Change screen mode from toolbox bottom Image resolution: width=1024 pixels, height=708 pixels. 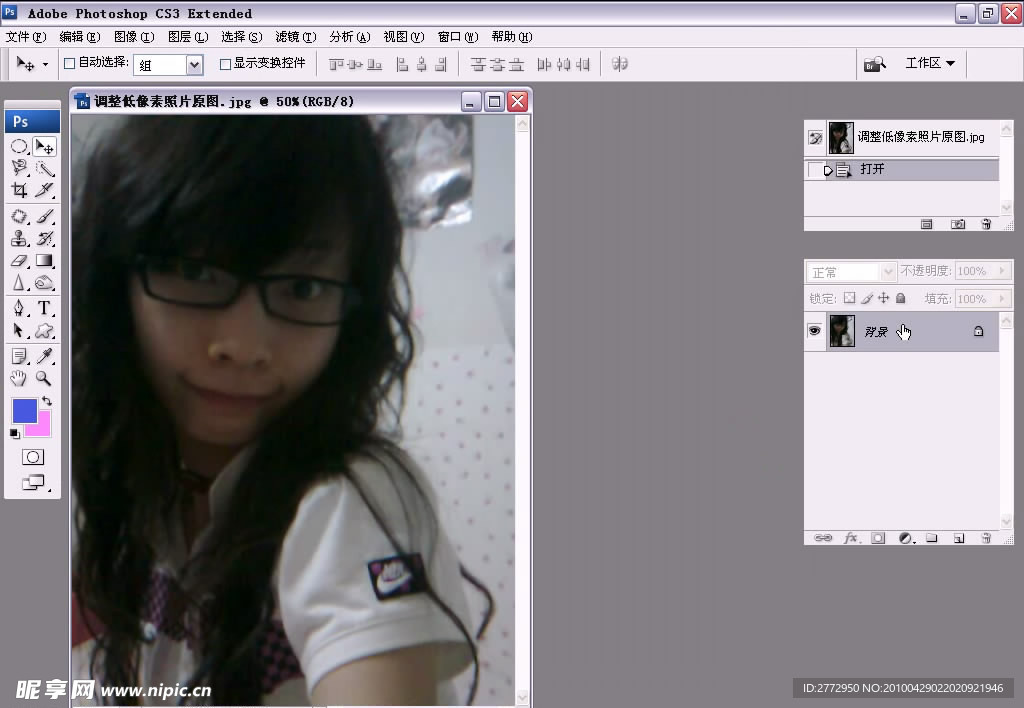point(33,483)
